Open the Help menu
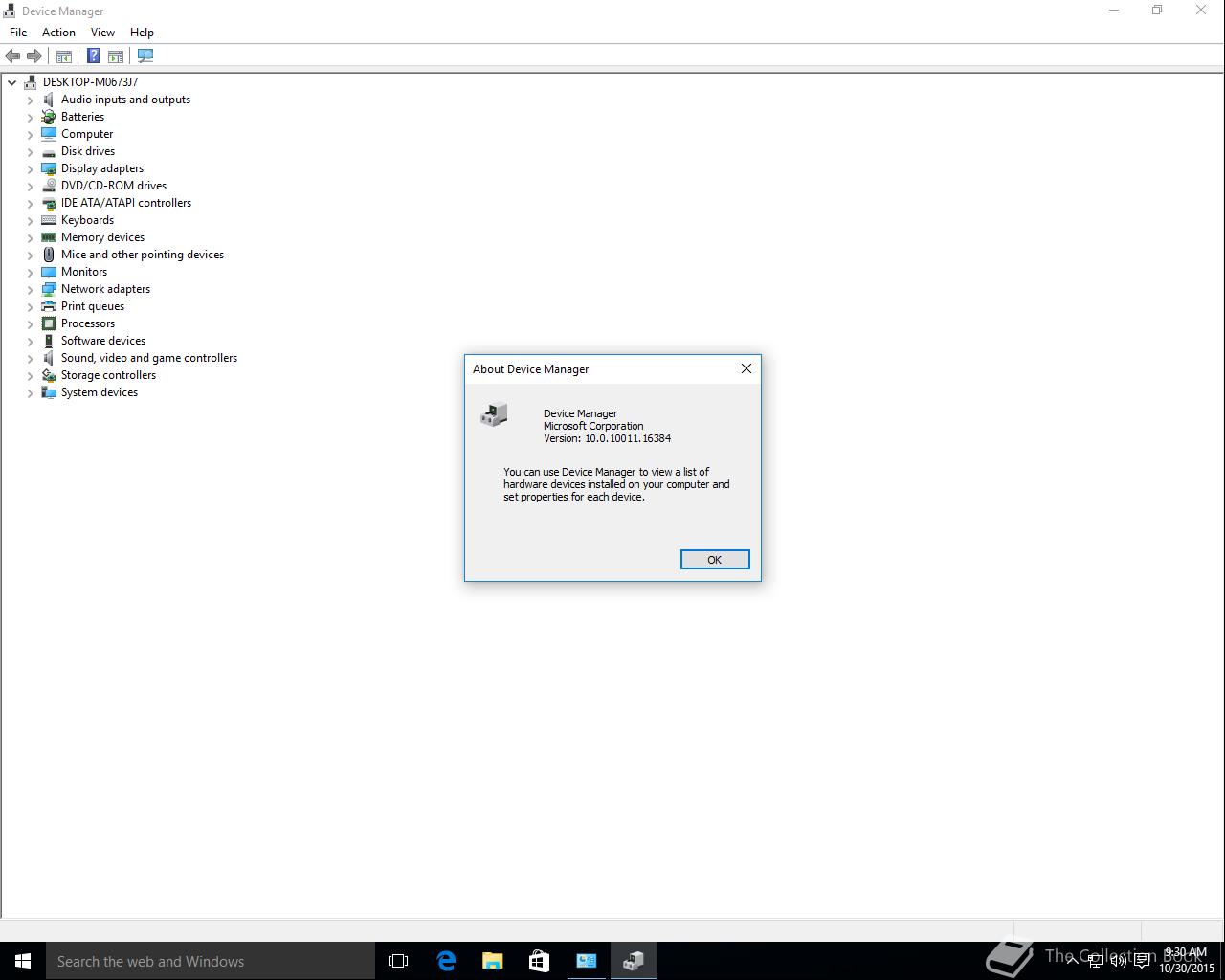 [x=142, y=33]
